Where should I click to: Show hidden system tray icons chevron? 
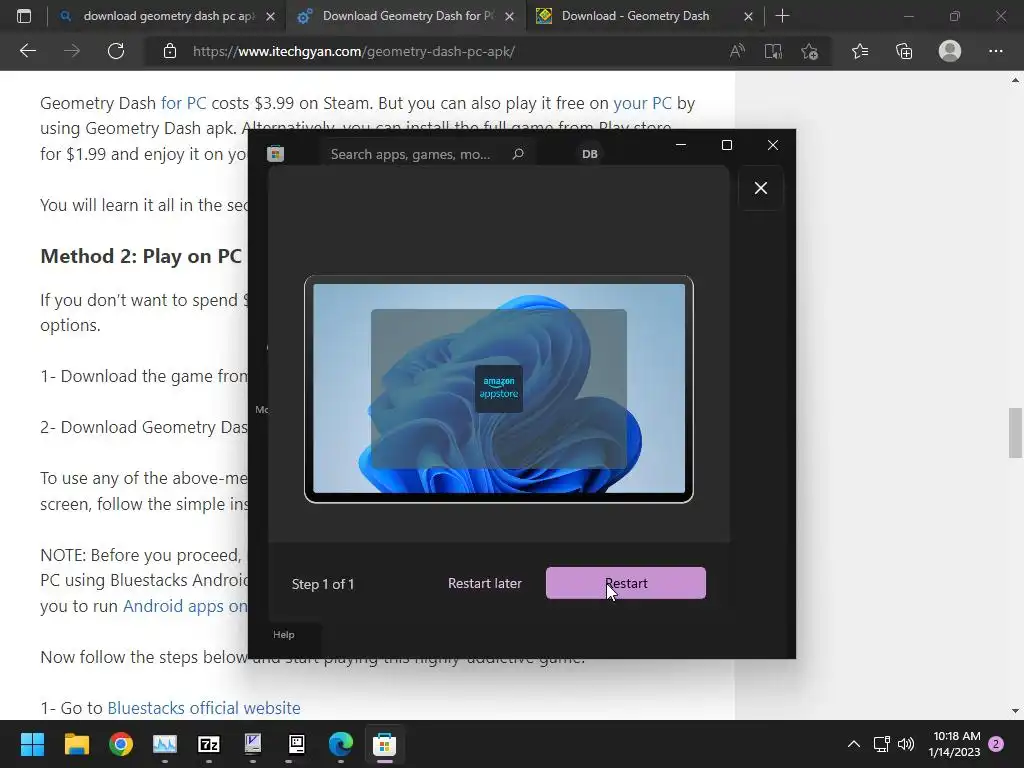pos(854,744)
